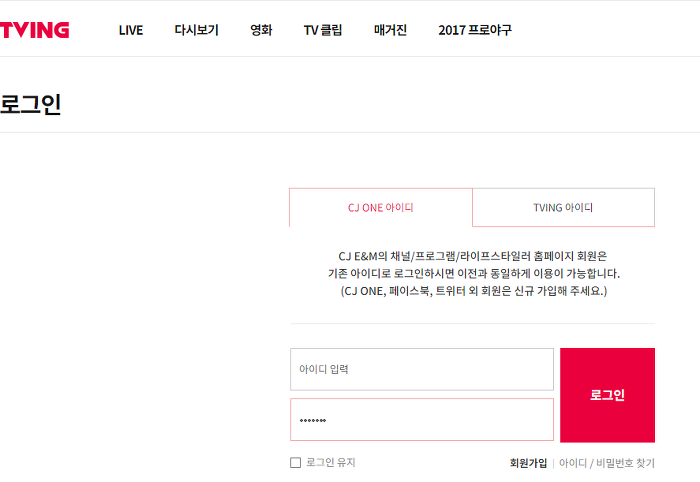Click the TVING logo
Screen dimensions: 700x482
34,30
